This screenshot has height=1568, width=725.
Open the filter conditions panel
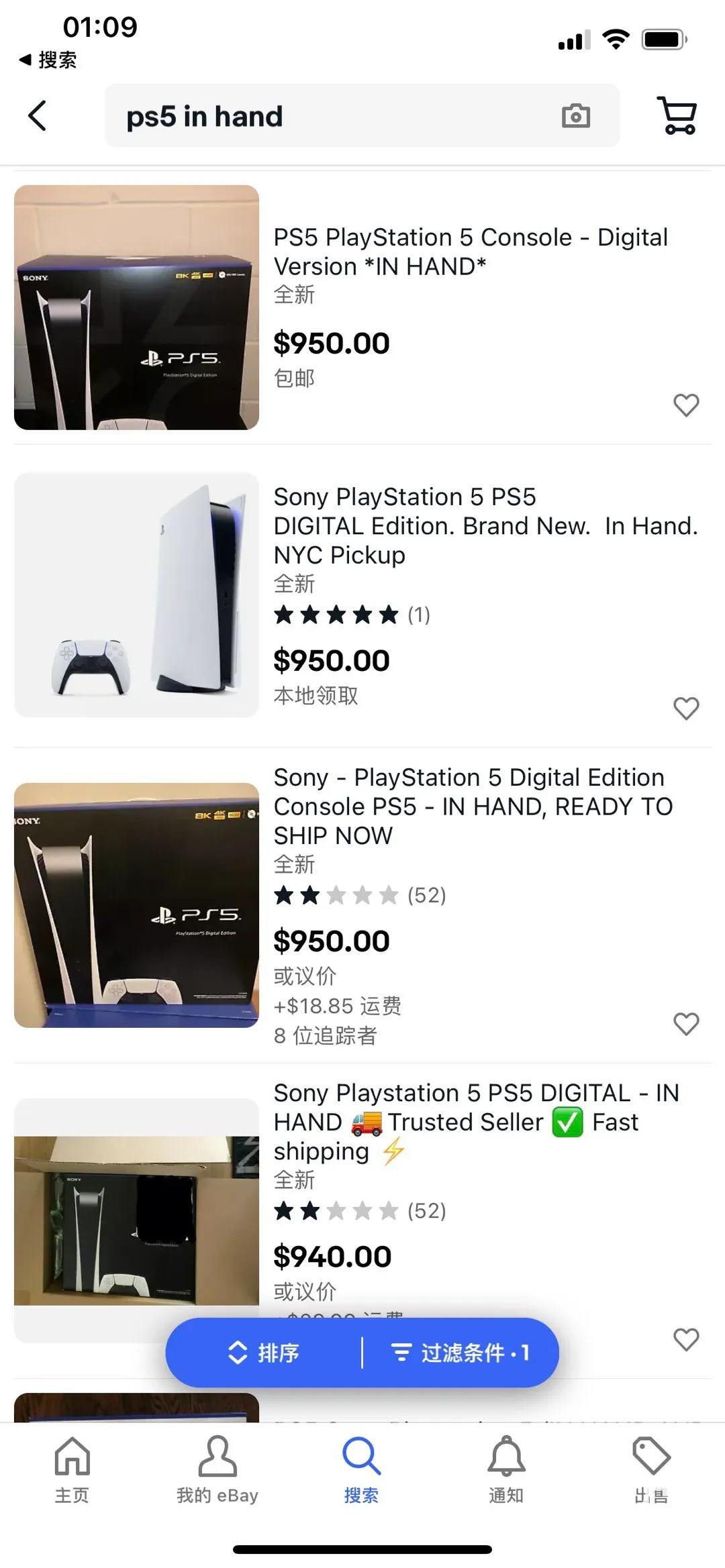coord(461,1353)
